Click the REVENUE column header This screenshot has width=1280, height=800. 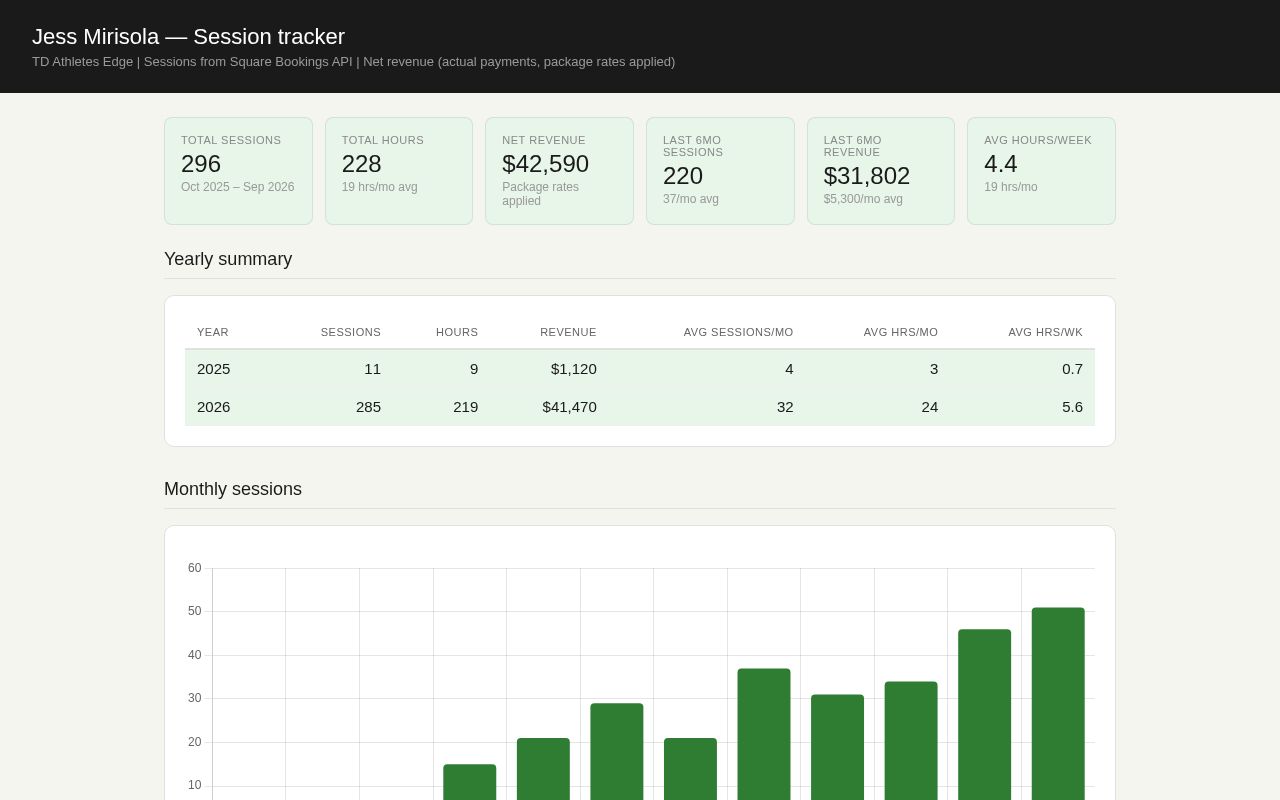pyautogui.click(x=568, y=332)
